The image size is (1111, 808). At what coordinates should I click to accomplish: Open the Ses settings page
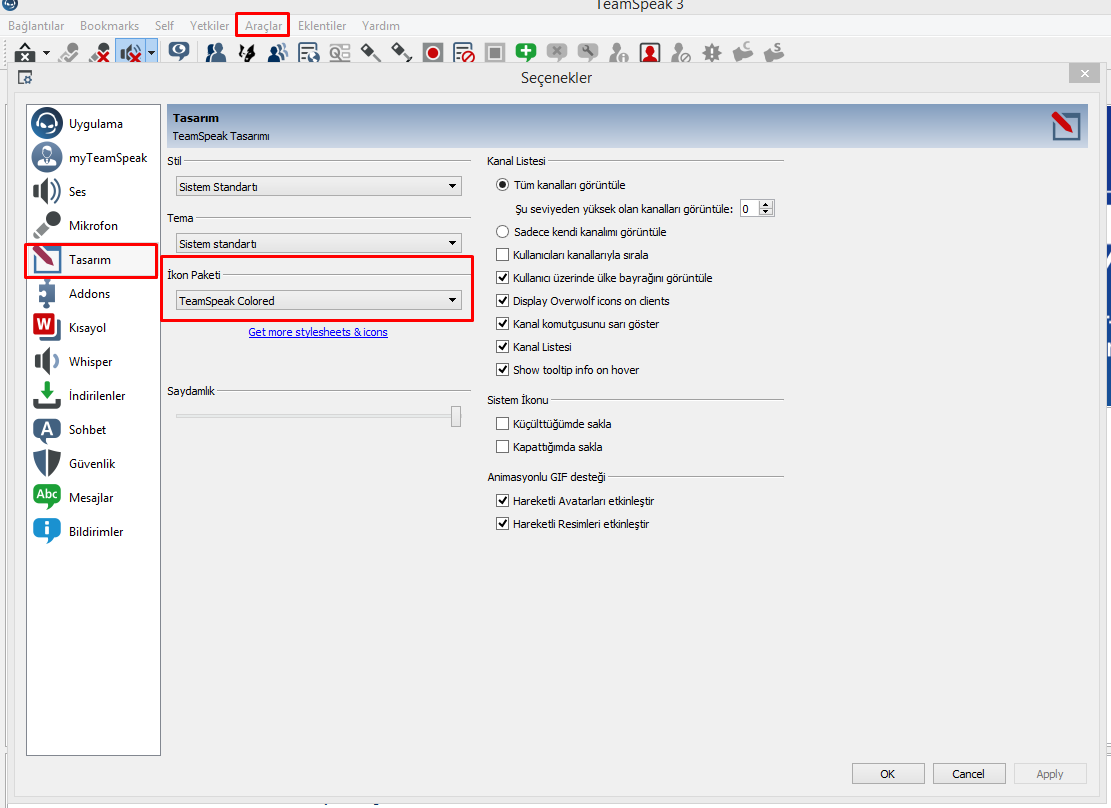[93, 191]
